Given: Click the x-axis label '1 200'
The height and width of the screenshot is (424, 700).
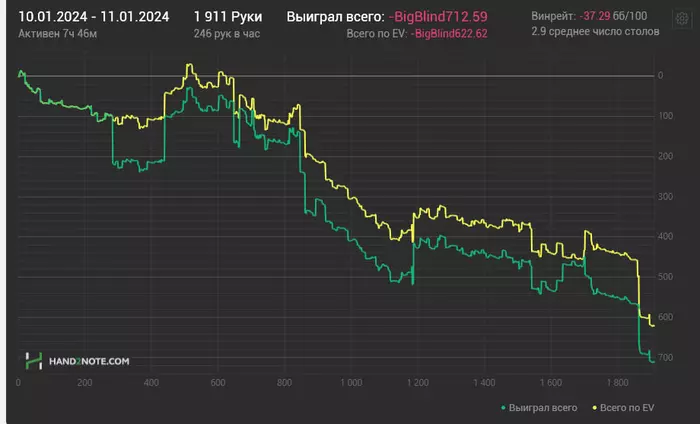Looking at the screenshot, I should [x=417, y=382].
